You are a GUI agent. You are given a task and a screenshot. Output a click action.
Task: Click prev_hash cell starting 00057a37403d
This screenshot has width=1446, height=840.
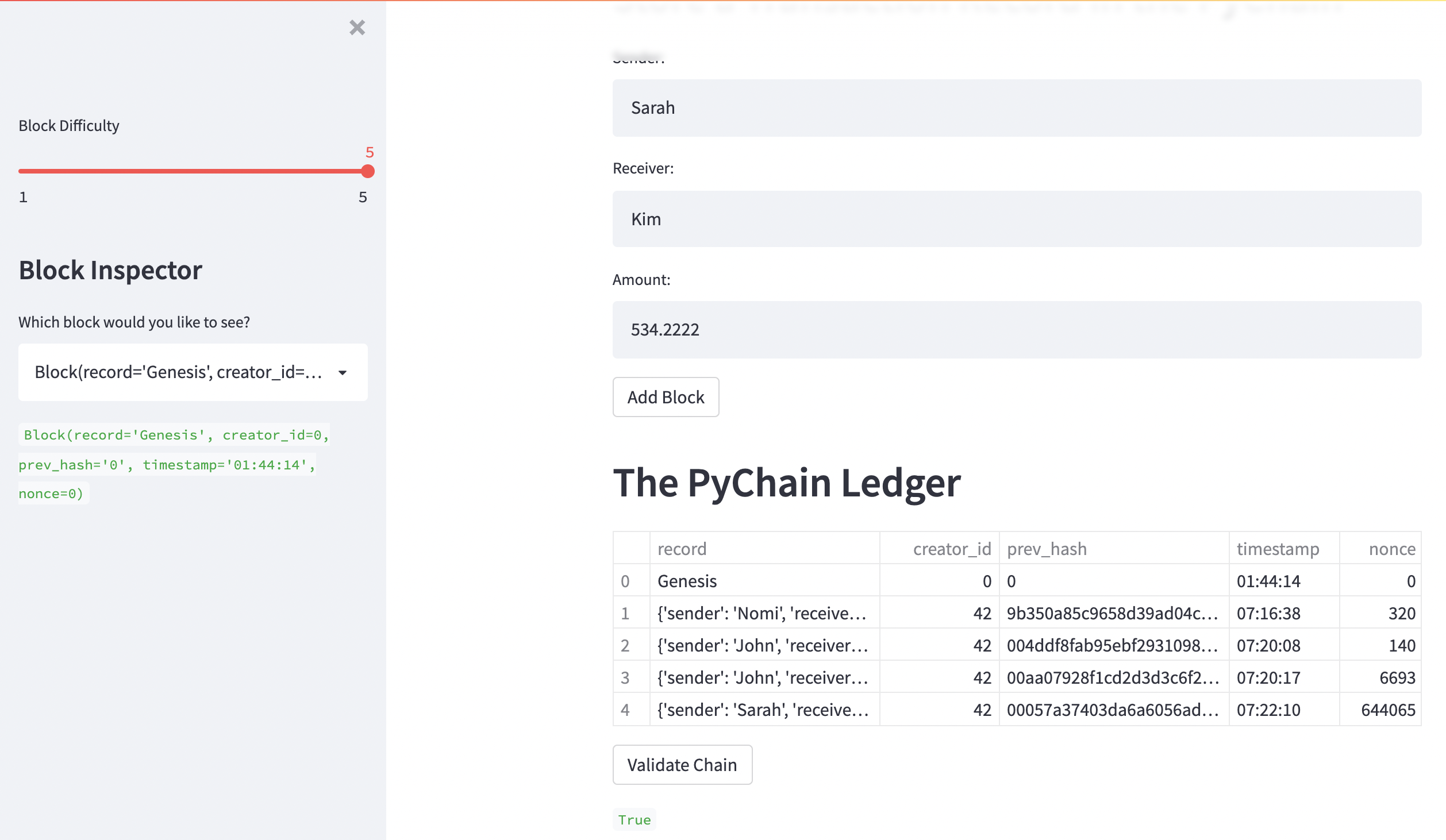click(1114, 710)
